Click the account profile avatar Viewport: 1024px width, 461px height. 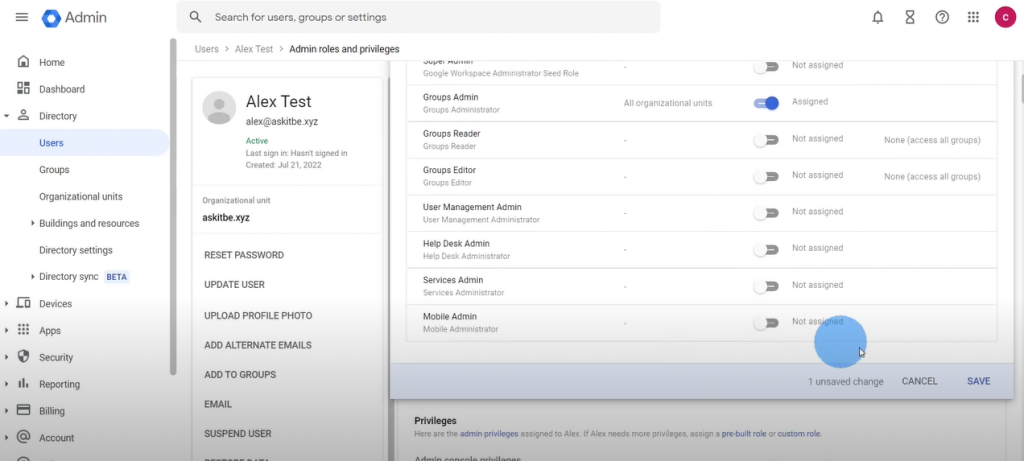[x=1005, y=17]
